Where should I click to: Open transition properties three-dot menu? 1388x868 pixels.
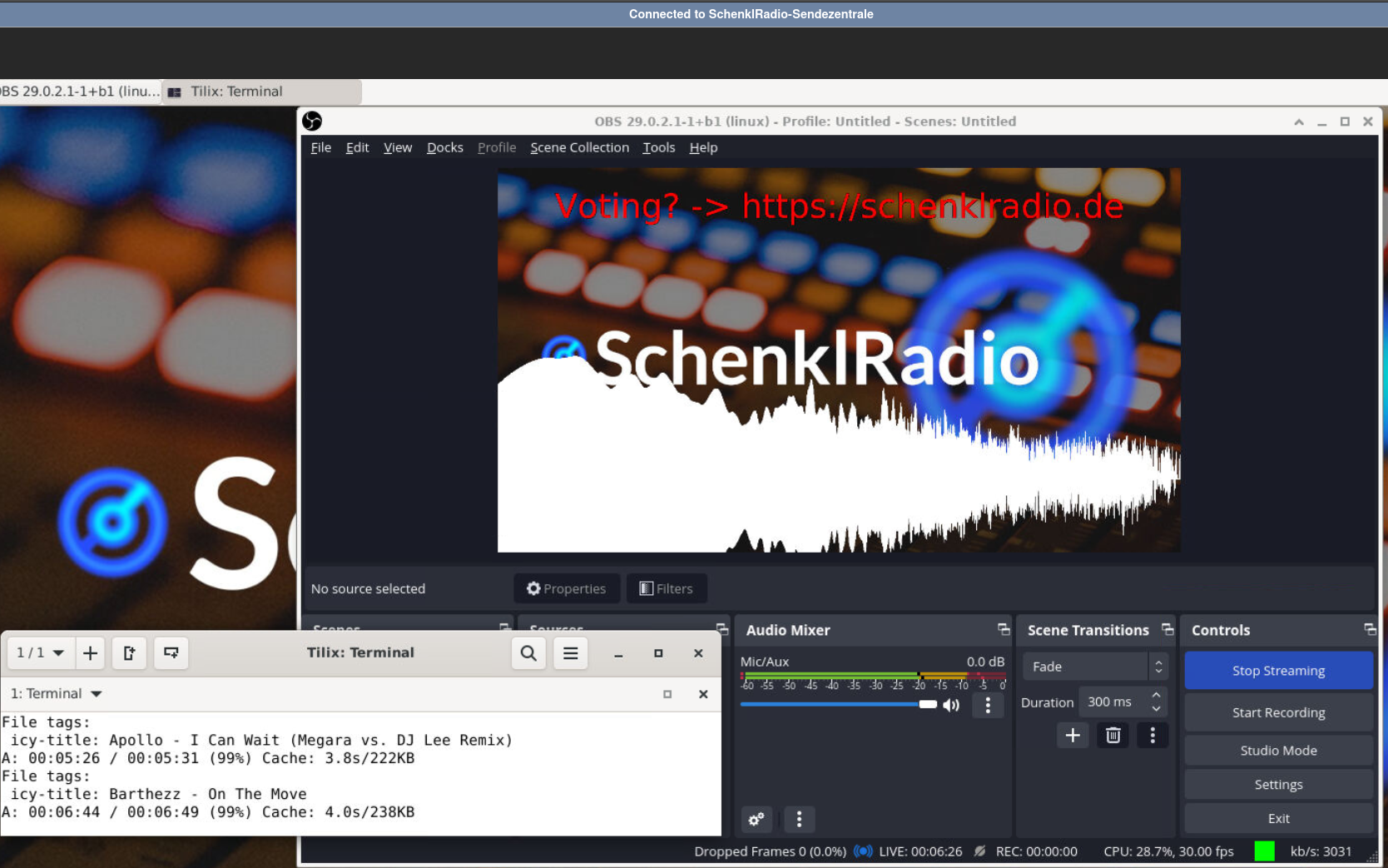(x=1153, y=736)
